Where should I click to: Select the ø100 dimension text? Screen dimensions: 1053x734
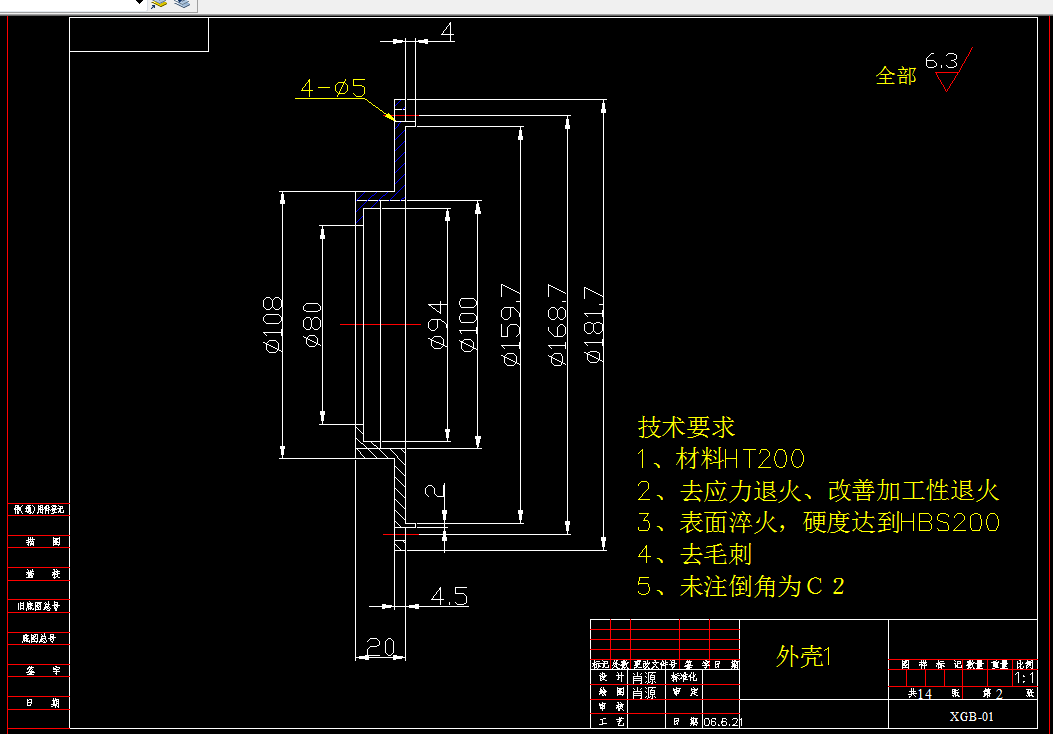pyautogui.click(x=468, y=325)
